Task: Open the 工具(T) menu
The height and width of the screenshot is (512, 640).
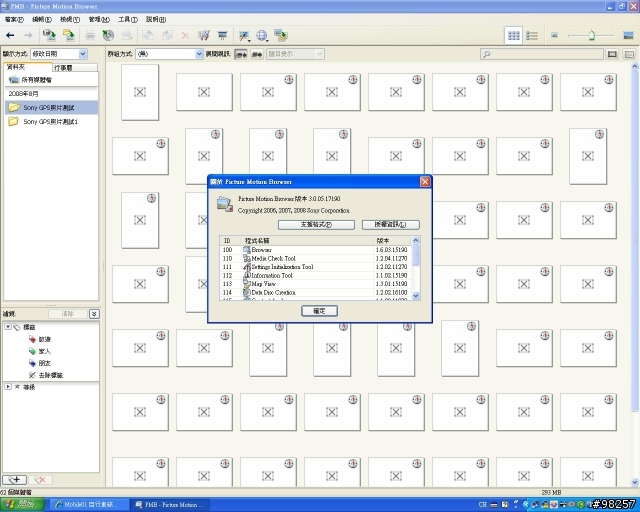Action: tap(128, 19)
